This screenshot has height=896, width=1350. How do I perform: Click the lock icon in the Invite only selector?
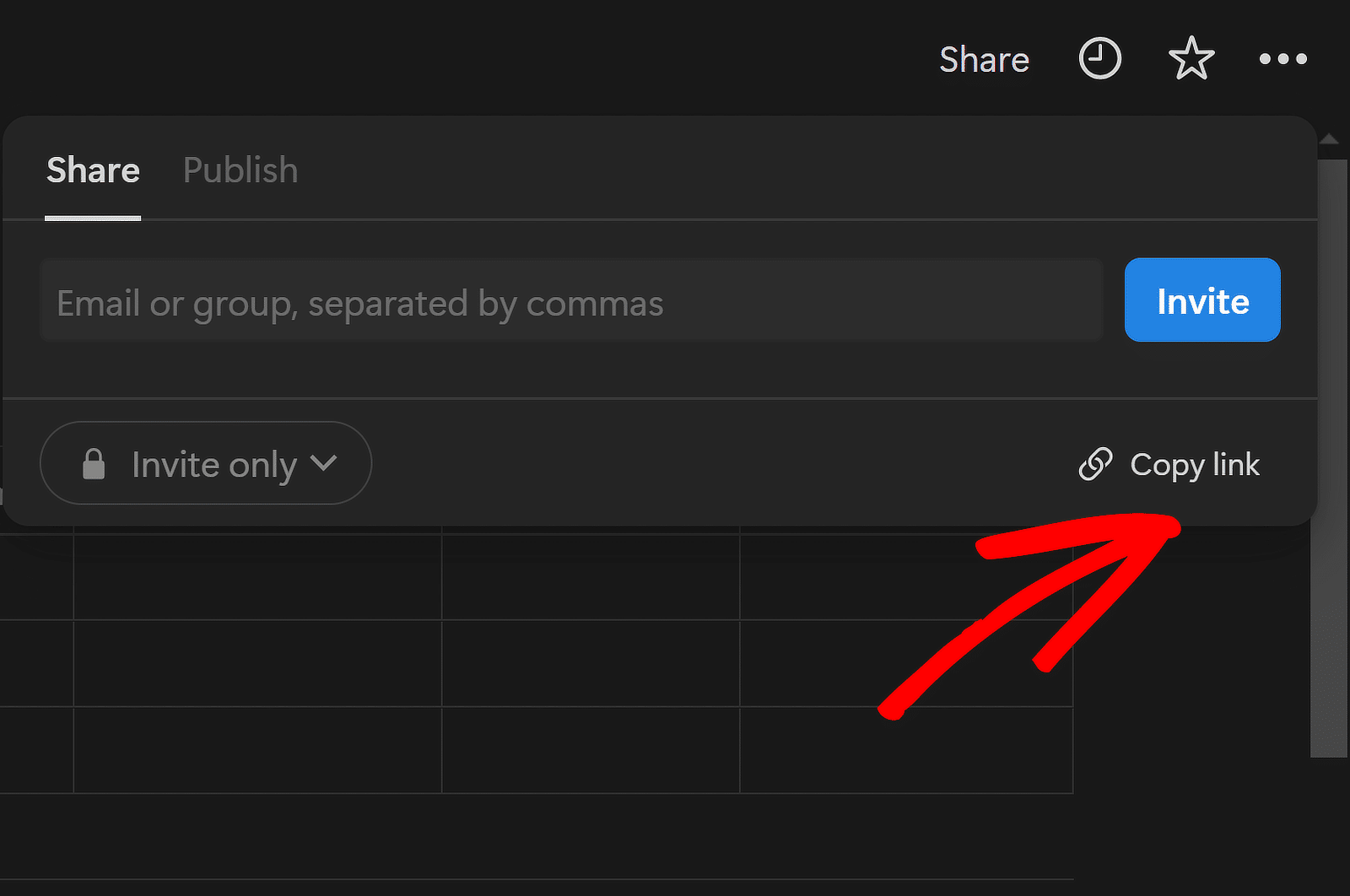pos(94,463)
